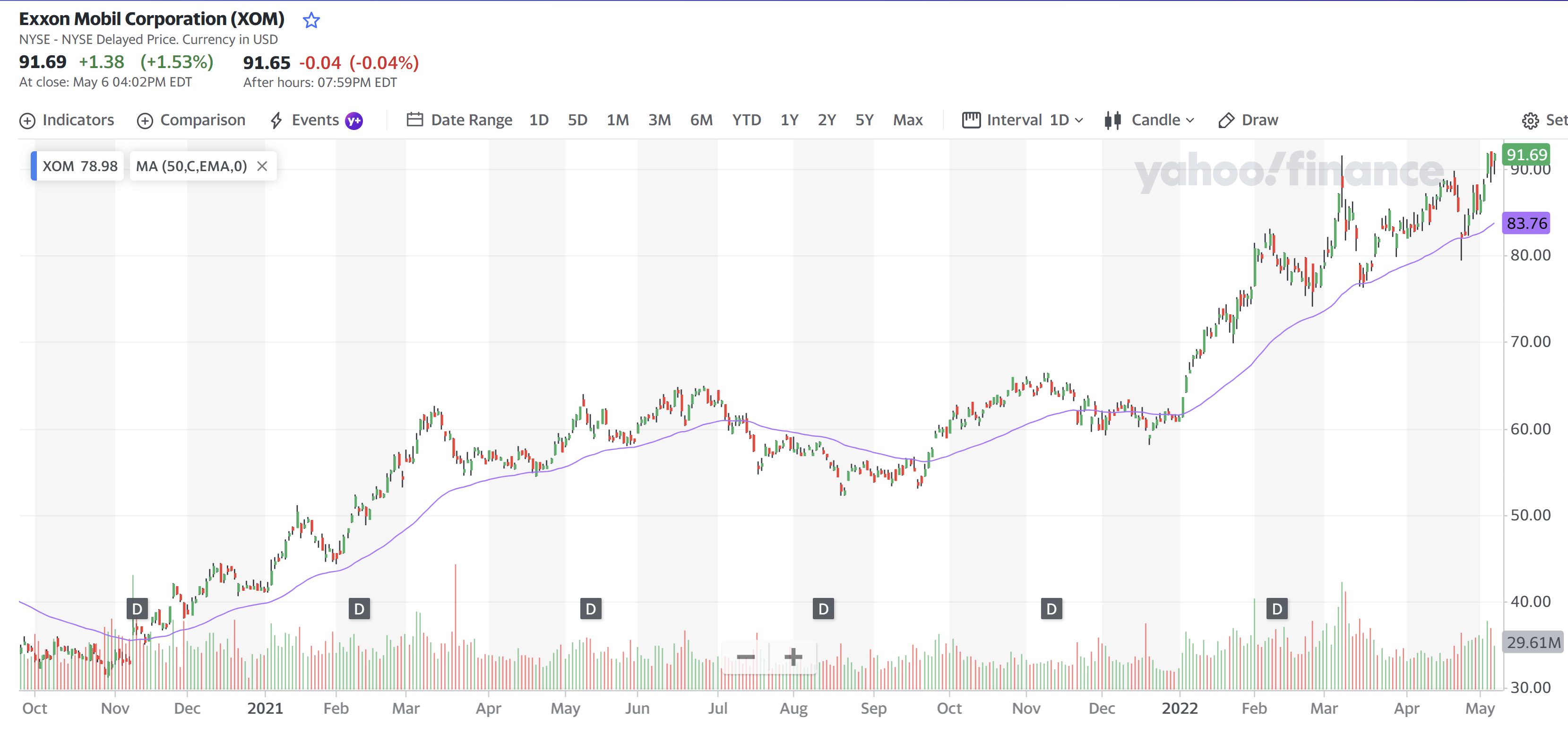Click the EMA value tag 83.76
The image size is (1568, 735).
point(1526,224)
